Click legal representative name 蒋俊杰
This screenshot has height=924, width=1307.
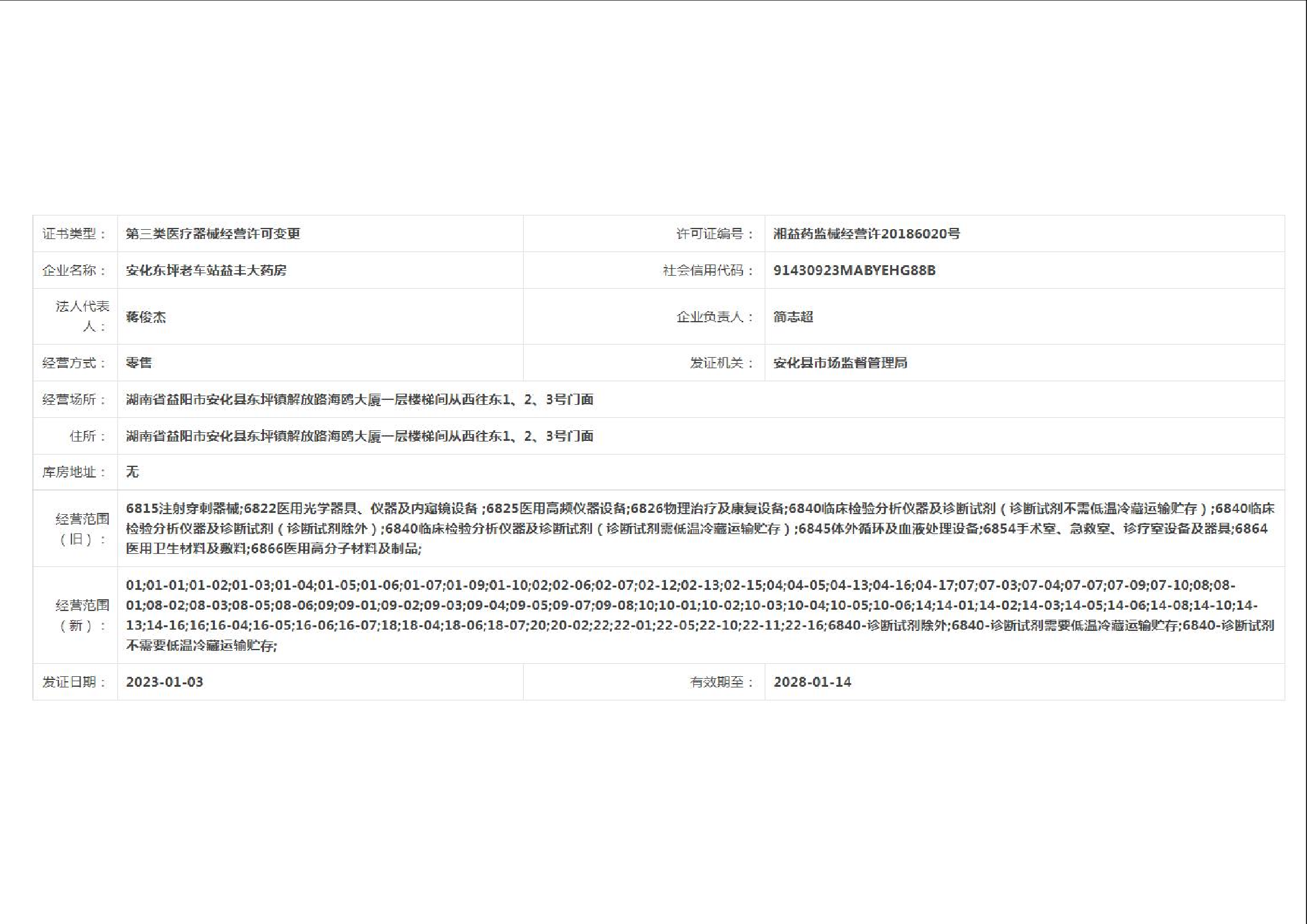pyautogui.click(x=146, y=317)
